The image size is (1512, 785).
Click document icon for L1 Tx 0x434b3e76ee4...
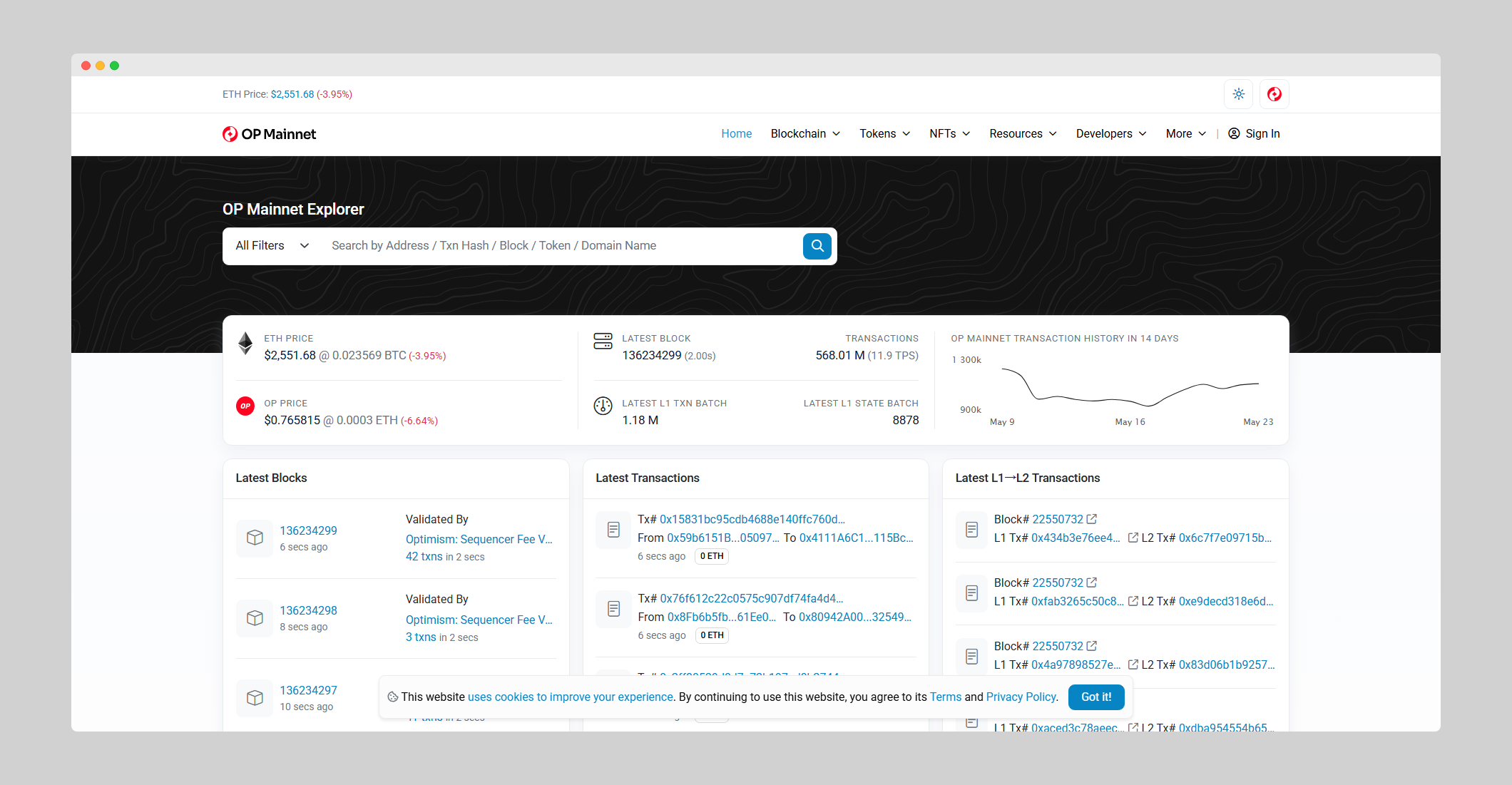coord(971,530)
